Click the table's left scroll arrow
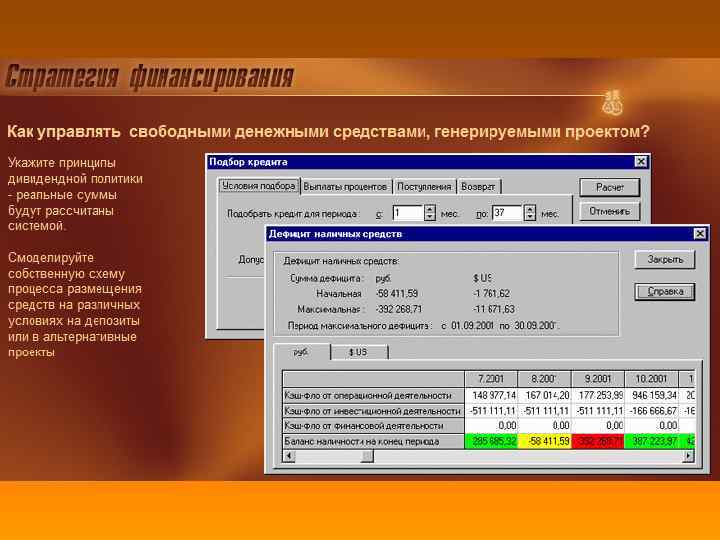720x540 pixels. tap(289, 456)
